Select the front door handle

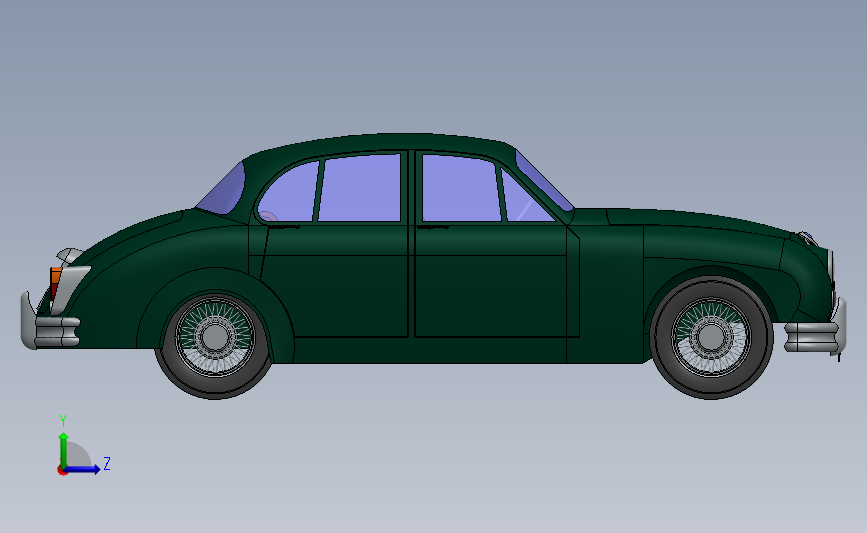pyautogui.click(x=432, y=226)
